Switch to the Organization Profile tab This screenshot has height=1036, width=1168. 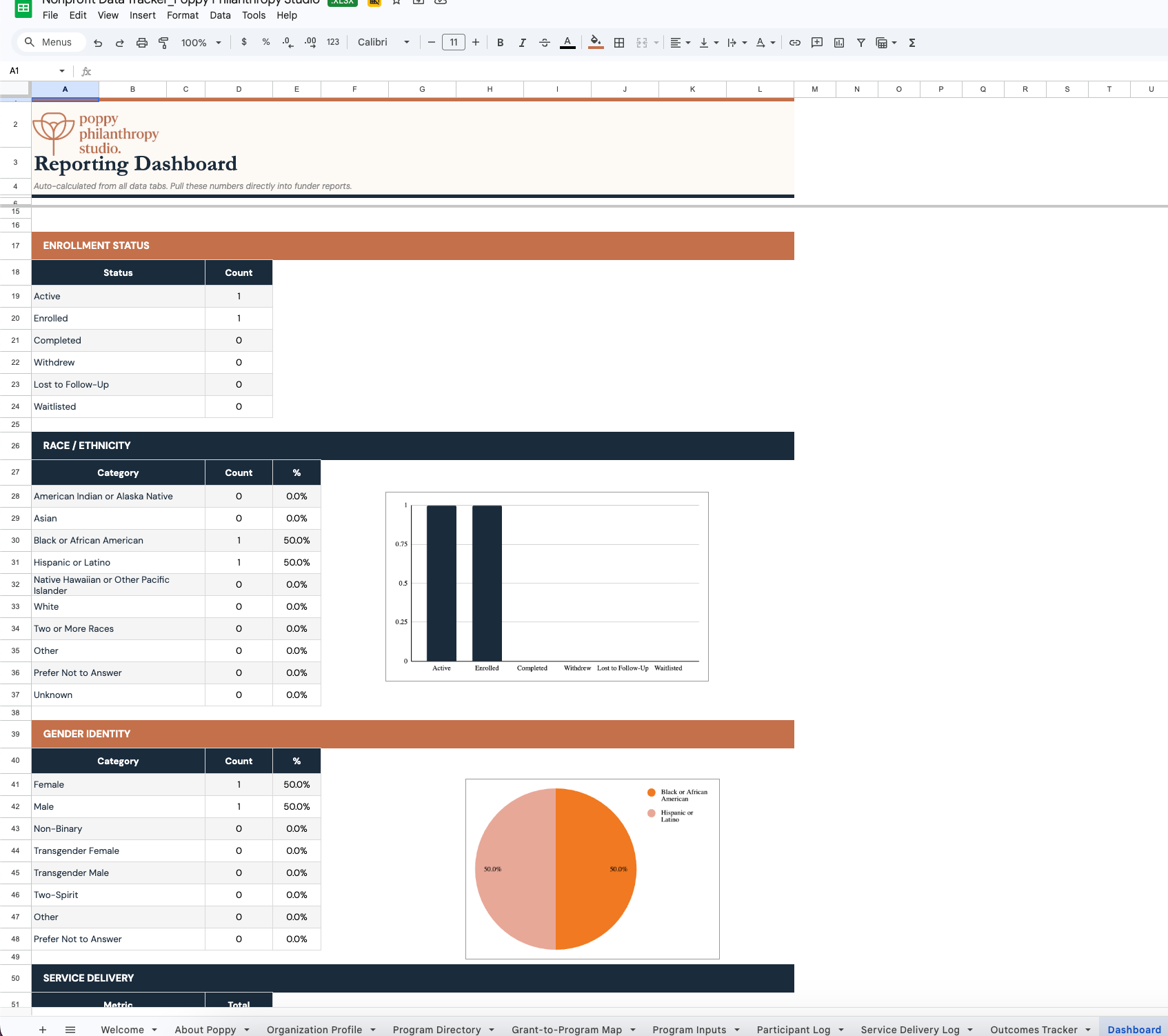[x=314, y=1029]
